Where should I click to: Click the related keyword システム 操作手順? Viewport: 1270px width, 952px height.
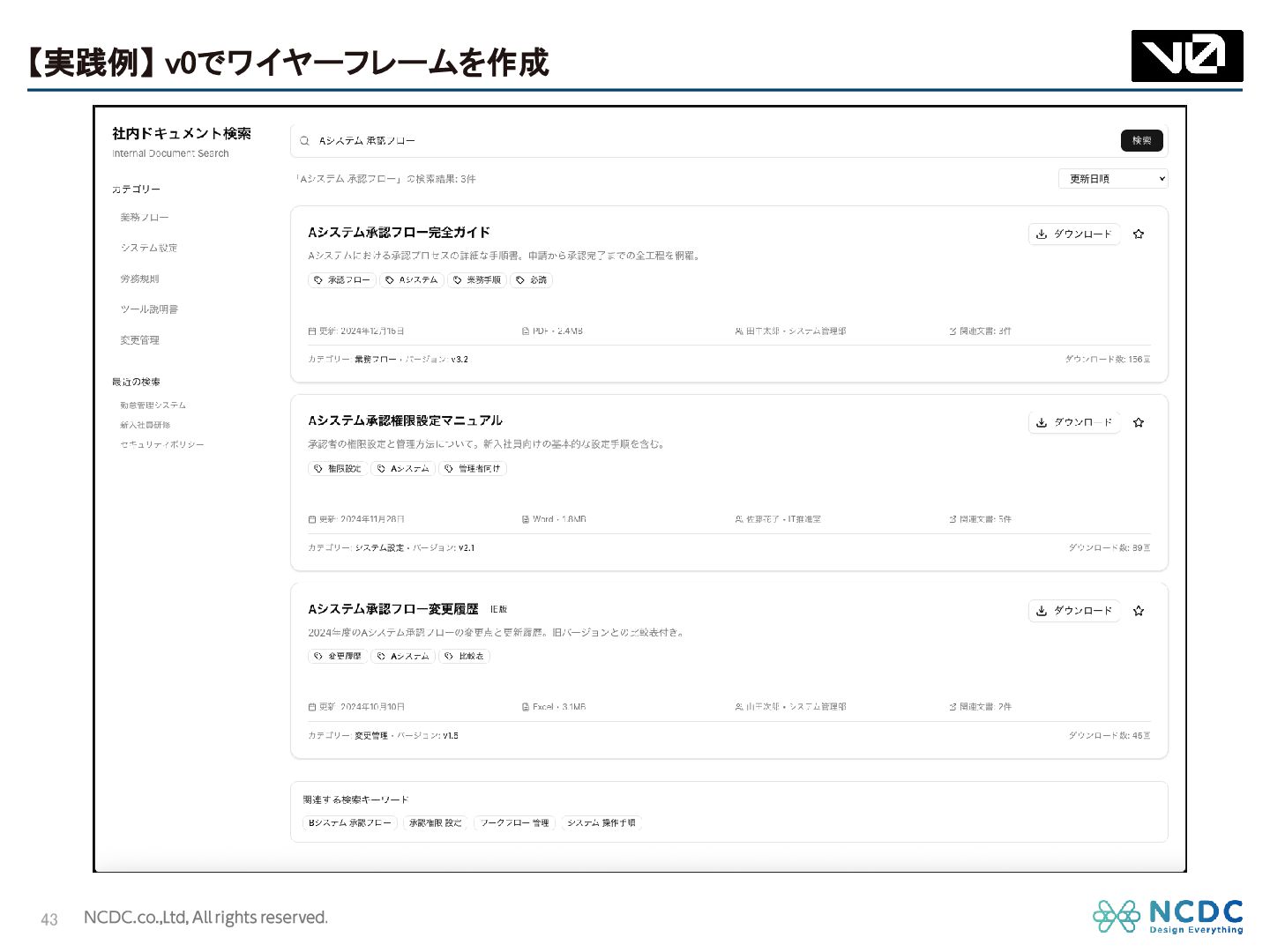click(601, 823)
